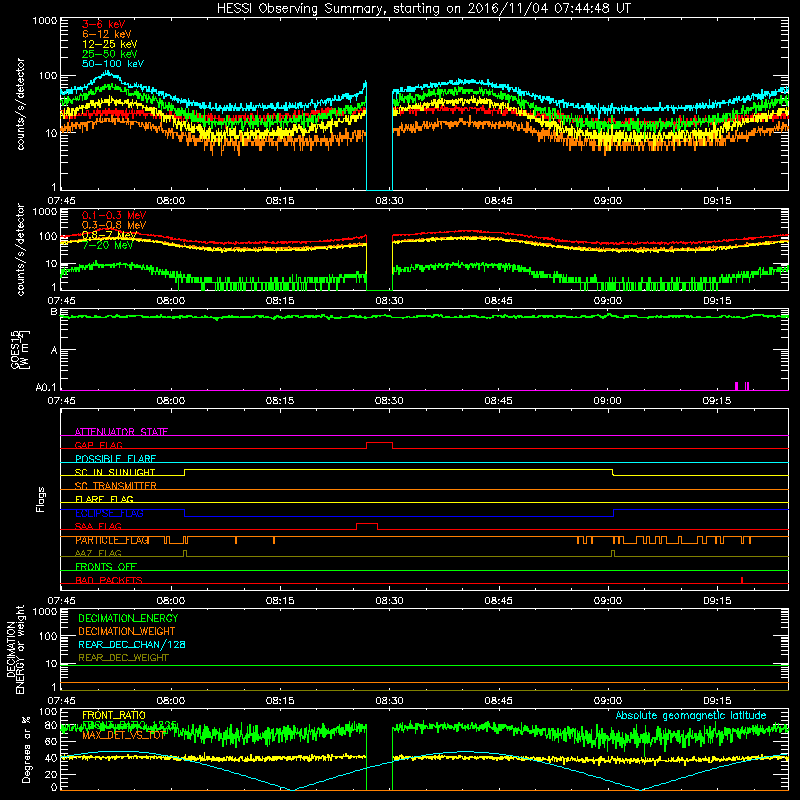Select the SC_IN_SUNLIGHT flag label
This screenshot has width=800, height=800.
click(x=115, y=472)
